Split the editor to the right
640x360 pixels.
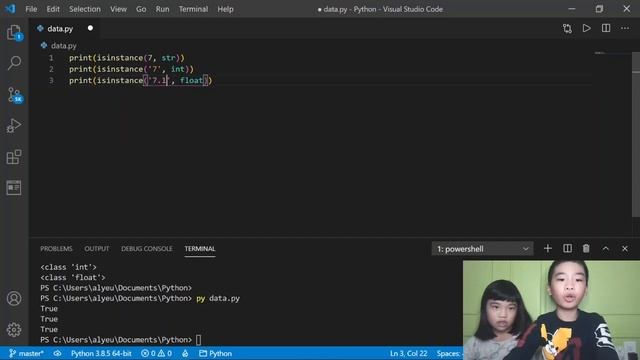pyautogui.click(x=606, y=28)
